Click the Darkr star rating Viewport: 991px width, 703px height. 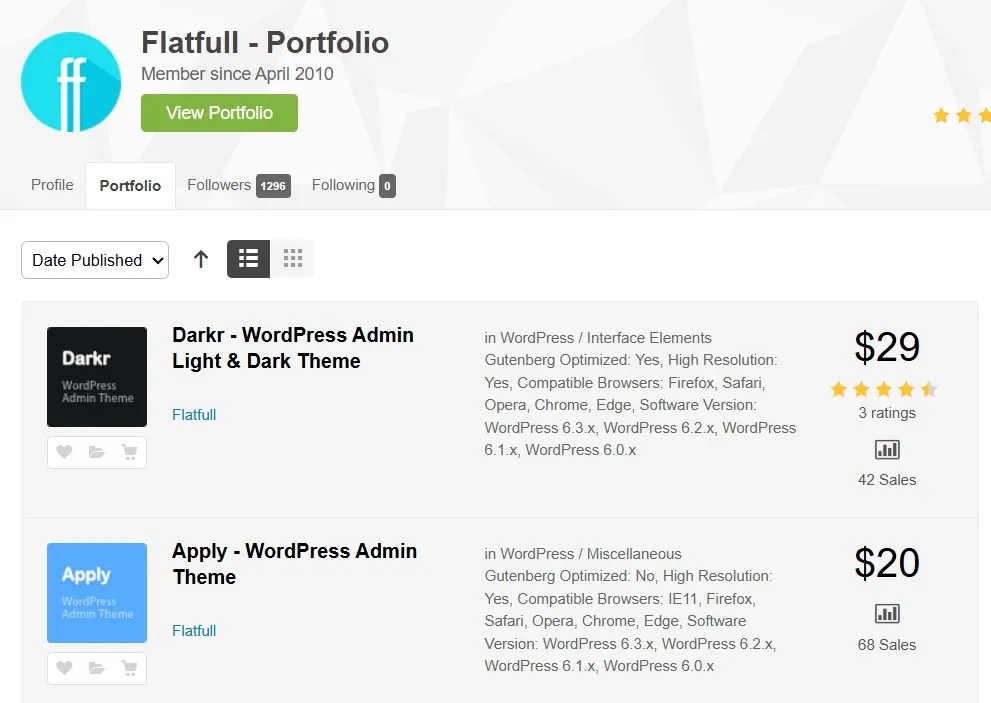coord(883,389)
